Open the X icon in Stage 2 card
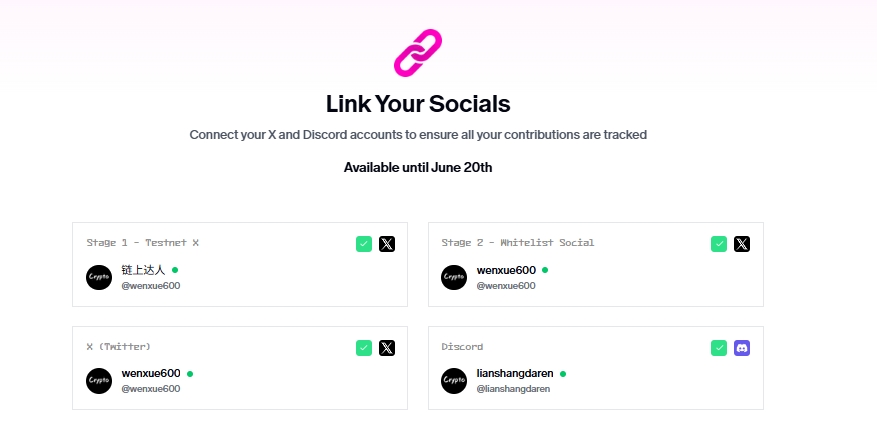The image size is (877, 445). point(742,244)
